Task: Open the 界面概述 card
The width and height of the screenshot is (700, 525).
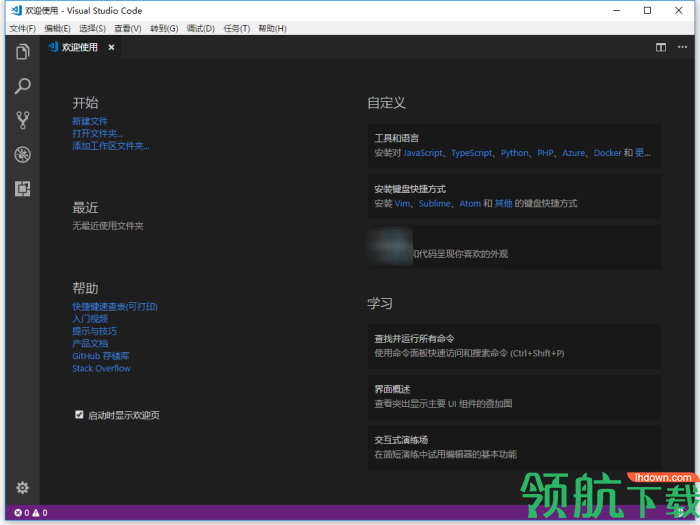Action: (514, 396)
